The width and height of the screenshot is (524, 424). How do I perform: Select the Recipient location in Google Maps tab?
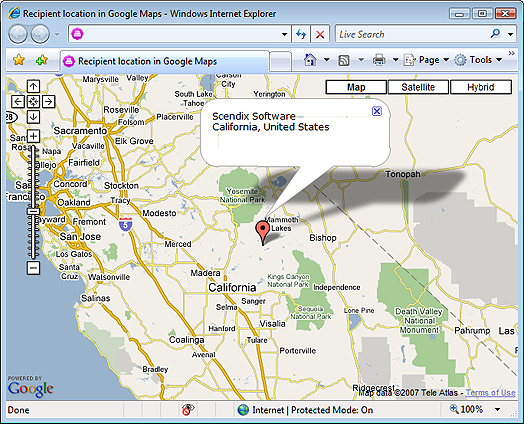[164, 61]
